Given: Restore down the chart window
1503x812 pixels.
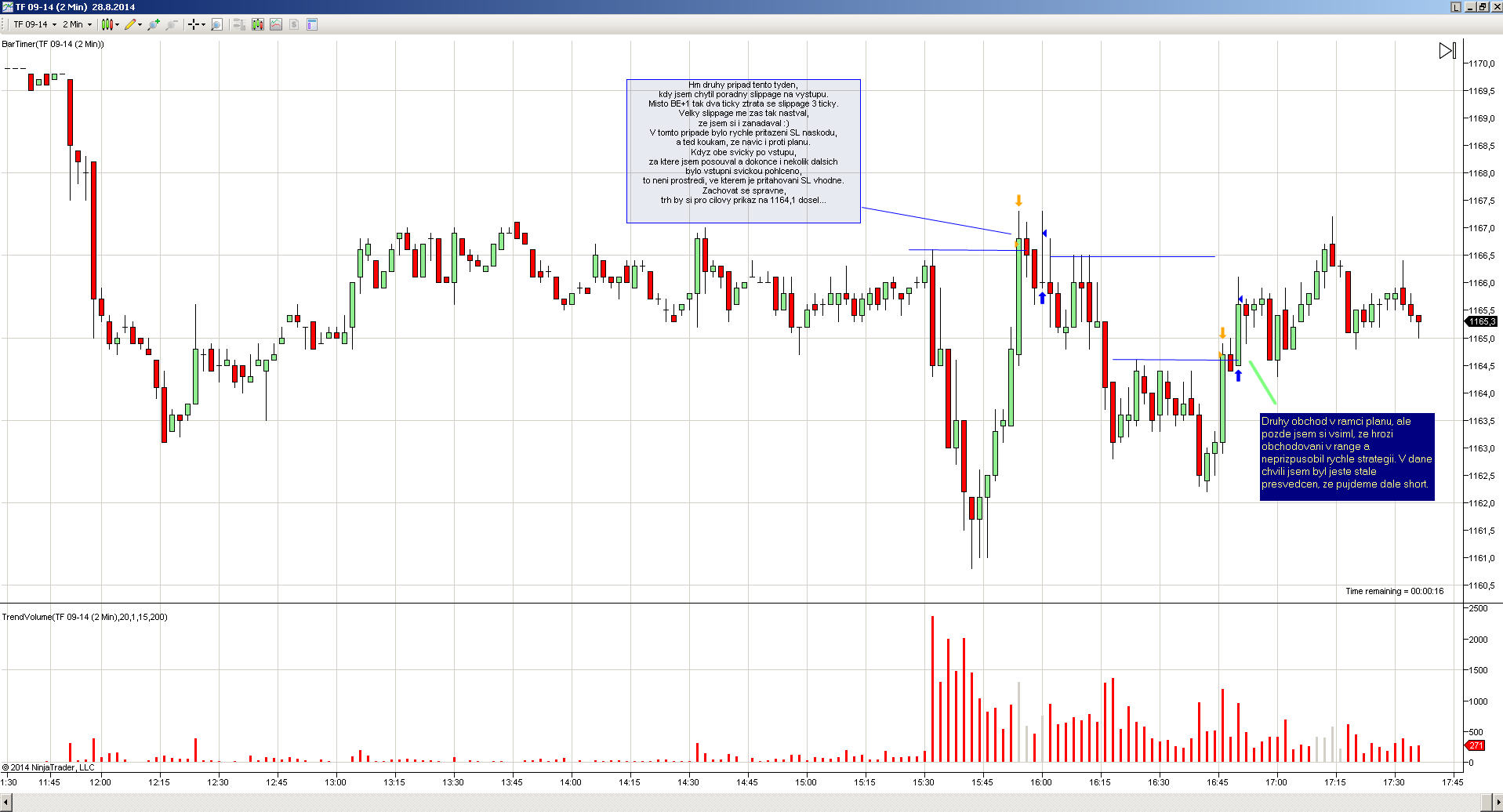Looking at the screenshot, I should (1483, 7).
